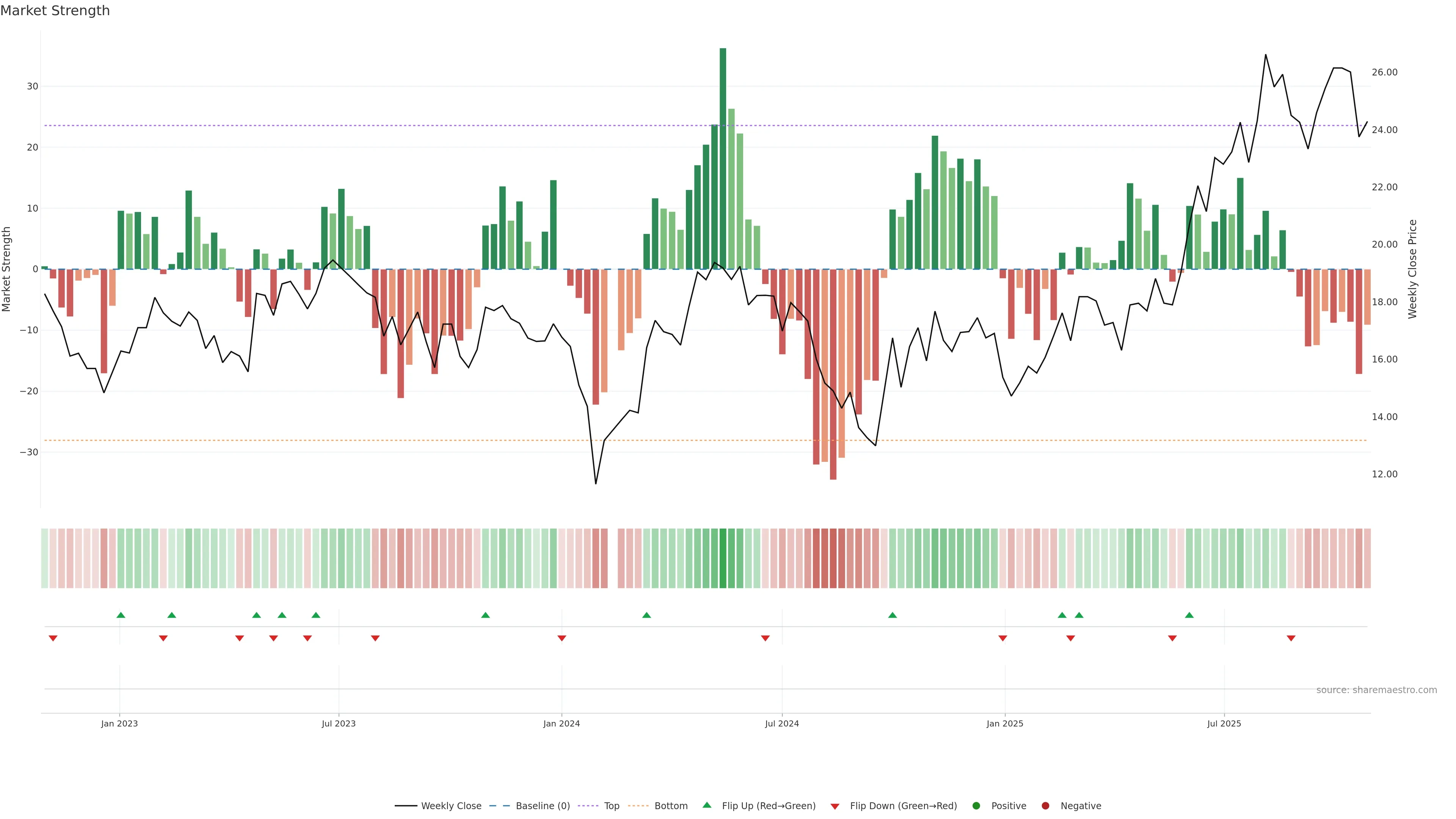The height and width of the screenshot is (819, 1456).
Task: Click the Jul 2024 x-axis label
Action: point(782,723)
